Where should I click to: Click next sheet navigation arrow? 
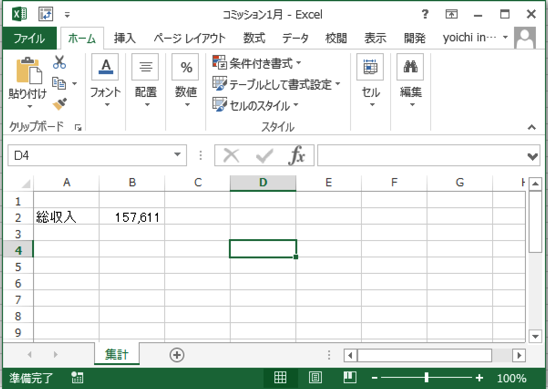pyautogui.click(x=55, y=354)
